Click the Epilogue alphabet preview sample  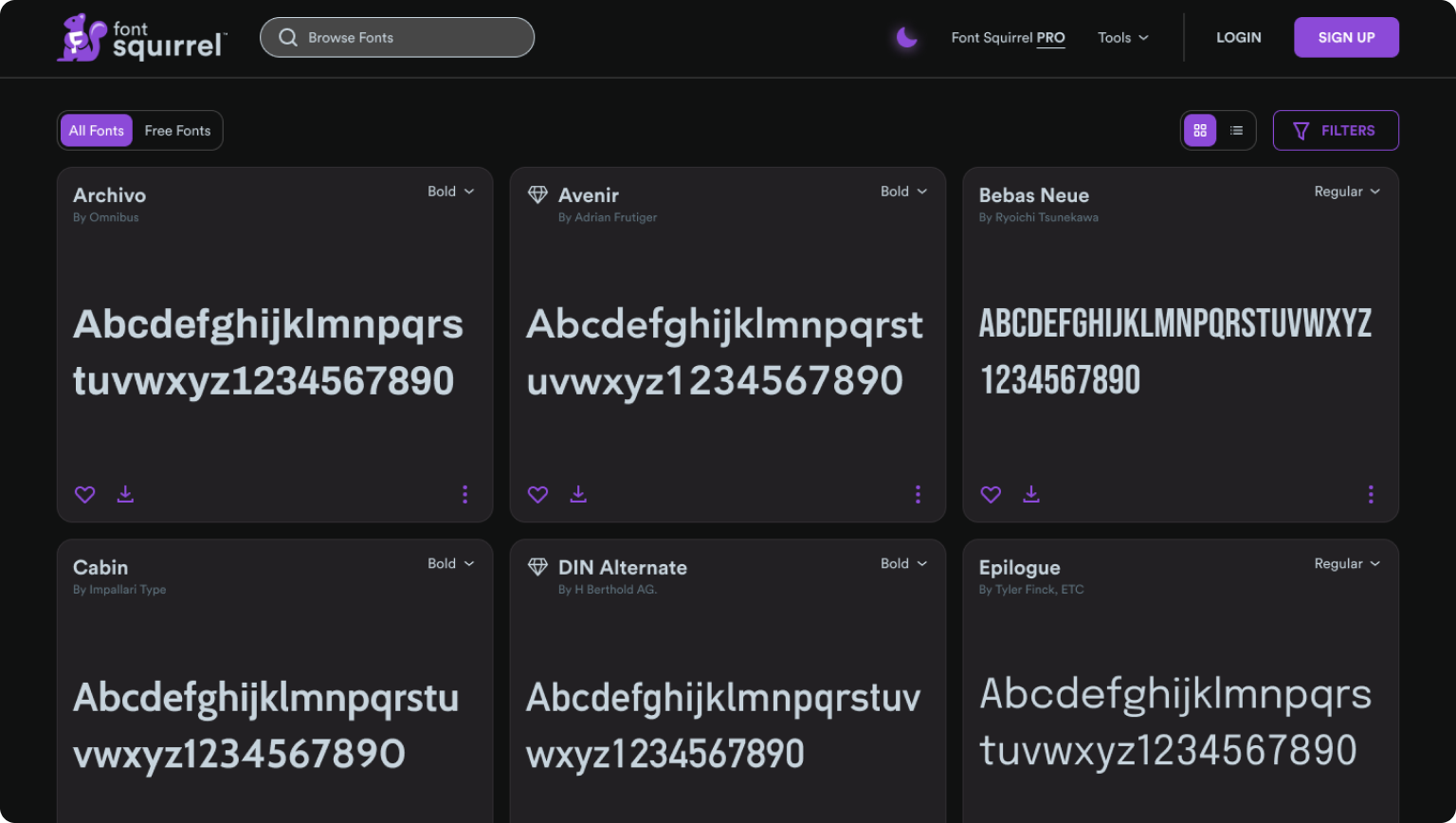[x=1175, y=722]
